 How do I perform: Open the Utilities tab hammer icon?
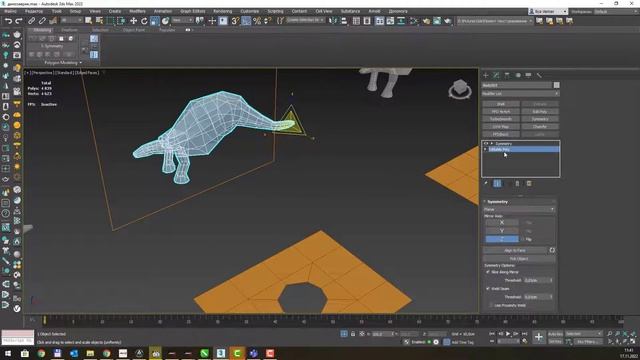(x=539, y=75)
